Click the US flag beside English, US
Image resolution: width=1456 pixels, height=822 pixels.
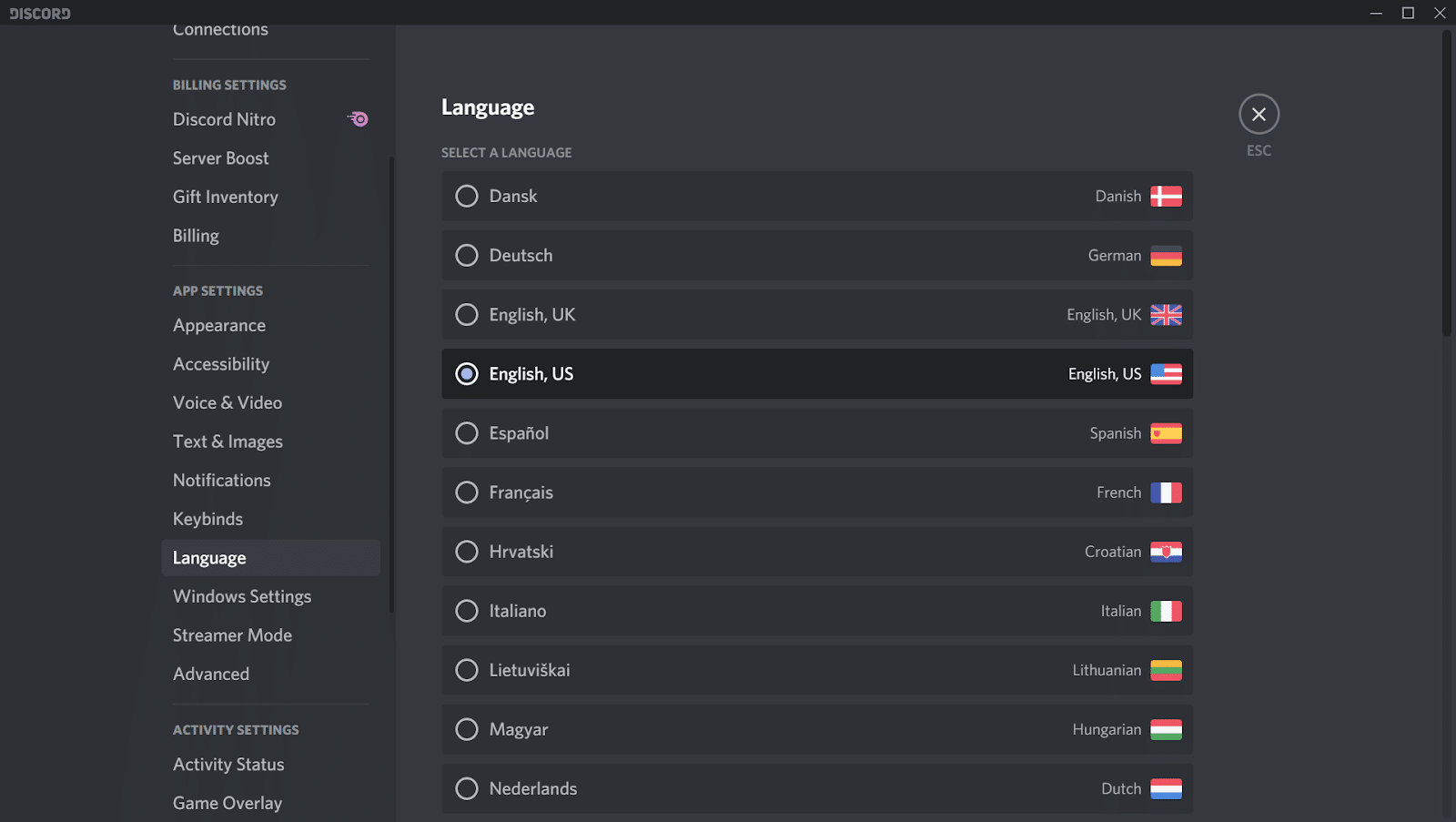pyautogui.click(x=1167, y=373)
